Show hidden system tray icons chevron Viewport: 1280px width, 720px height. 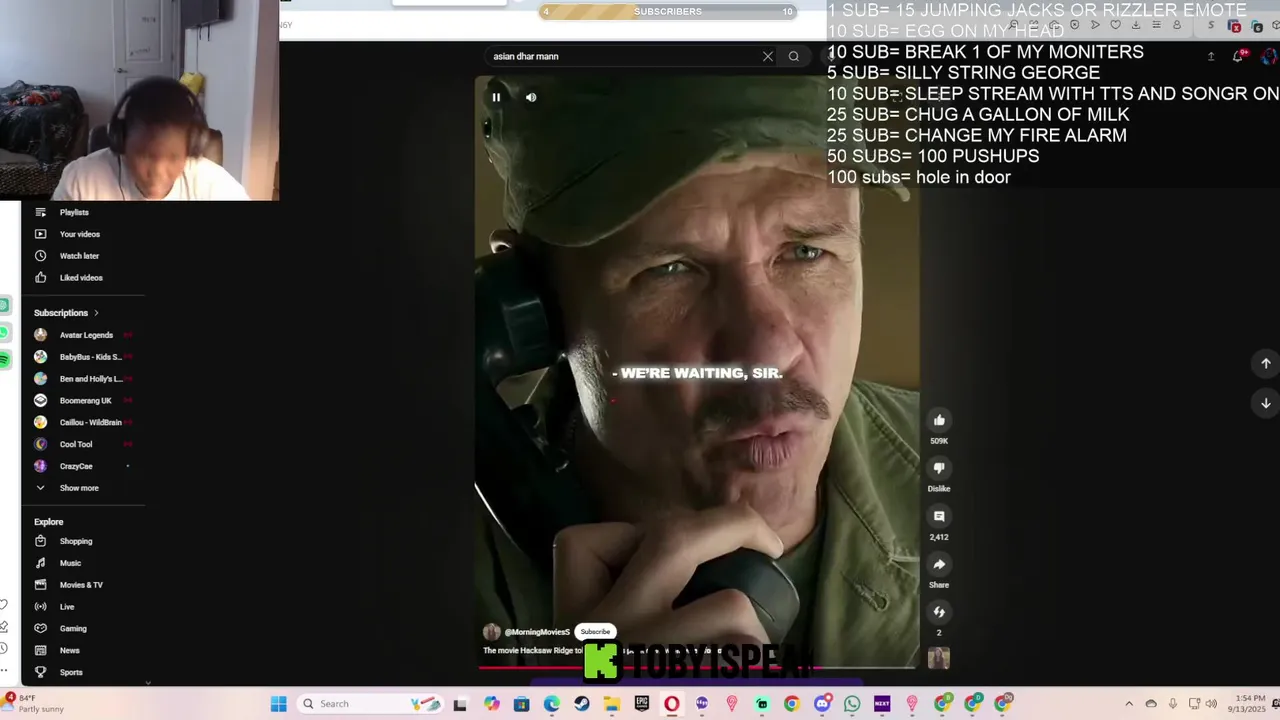click(x=1129, y=704)
